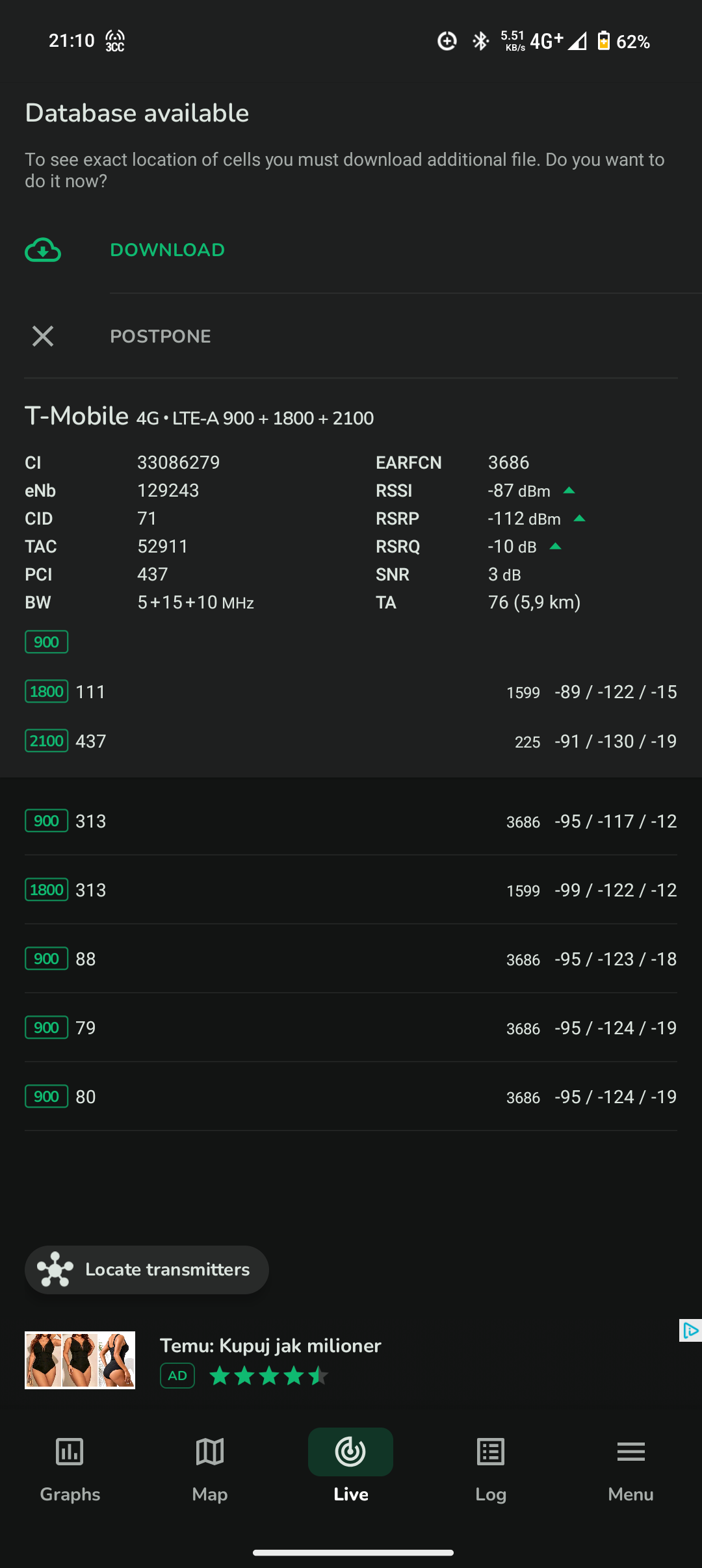
Task: Tap the neighbor cell 900 PCI 313 row
Action: pos(351,821)
